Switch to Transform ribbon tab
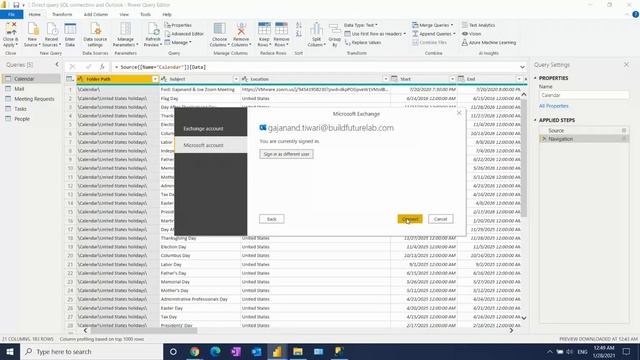This screenshot has width=640, height=360. click(x=62, y=14)
